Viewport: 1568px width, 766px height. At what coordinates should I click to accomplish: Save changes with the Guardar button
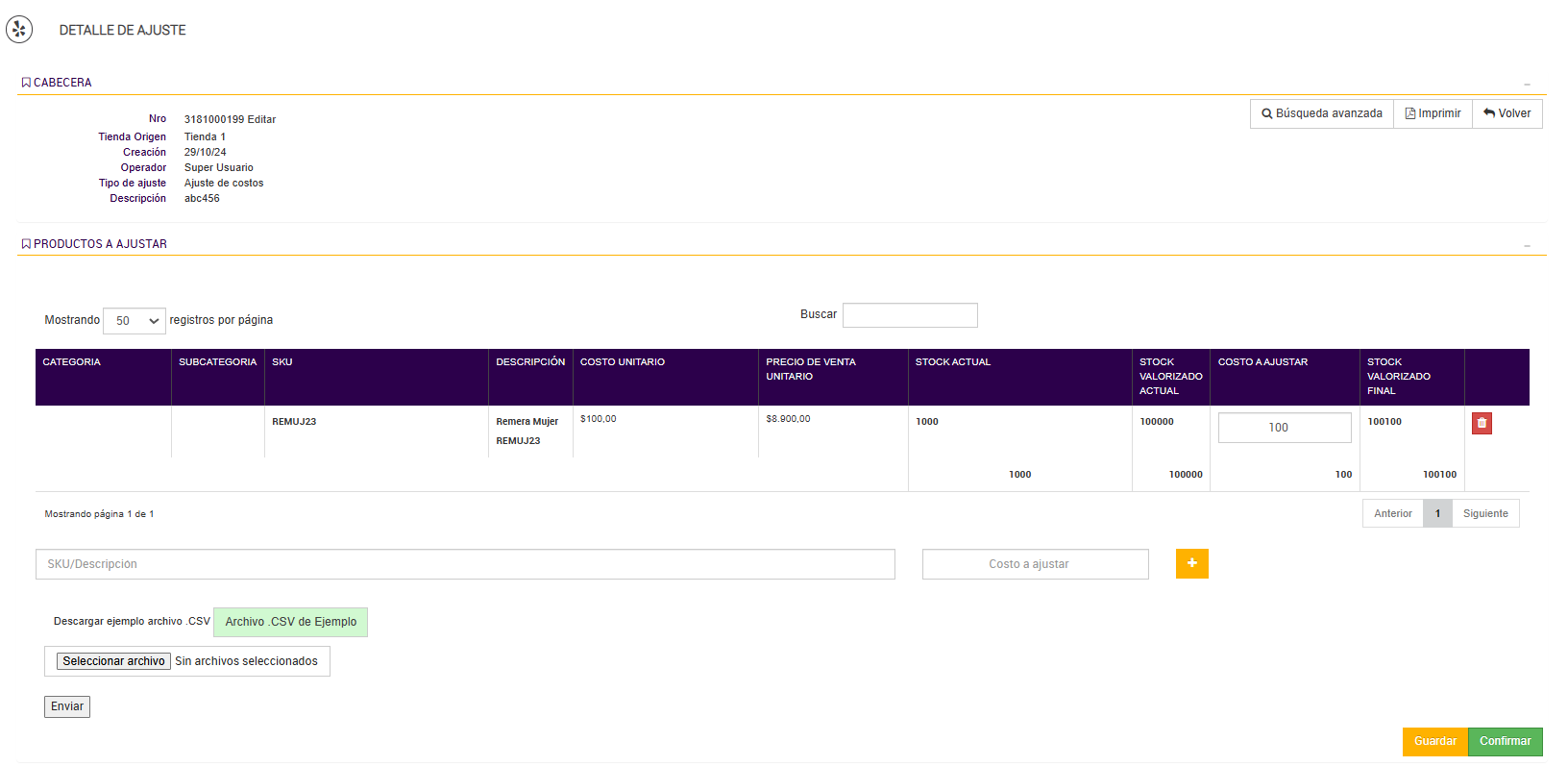point(1434,741)
